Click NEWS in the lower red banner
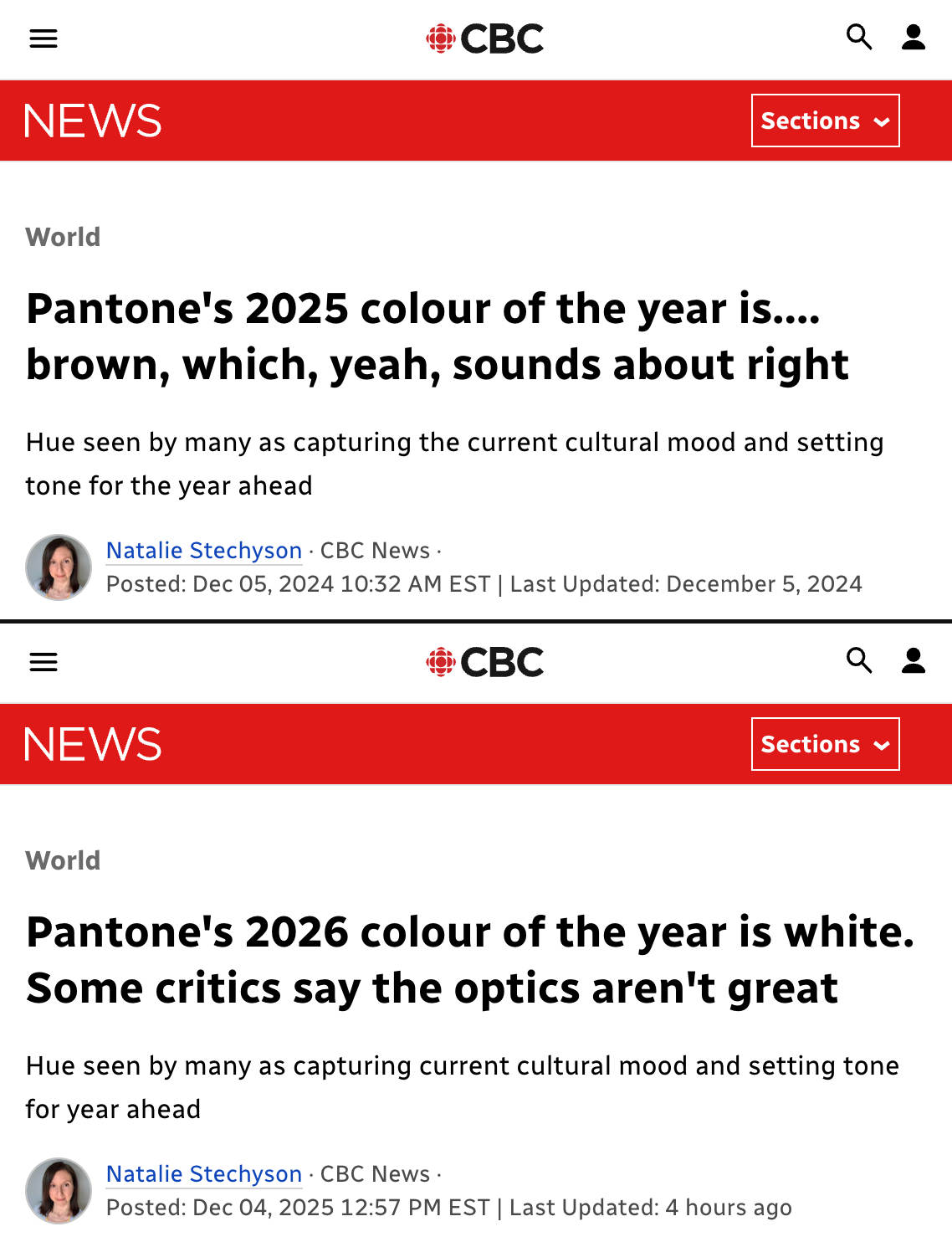 (93, 744)
